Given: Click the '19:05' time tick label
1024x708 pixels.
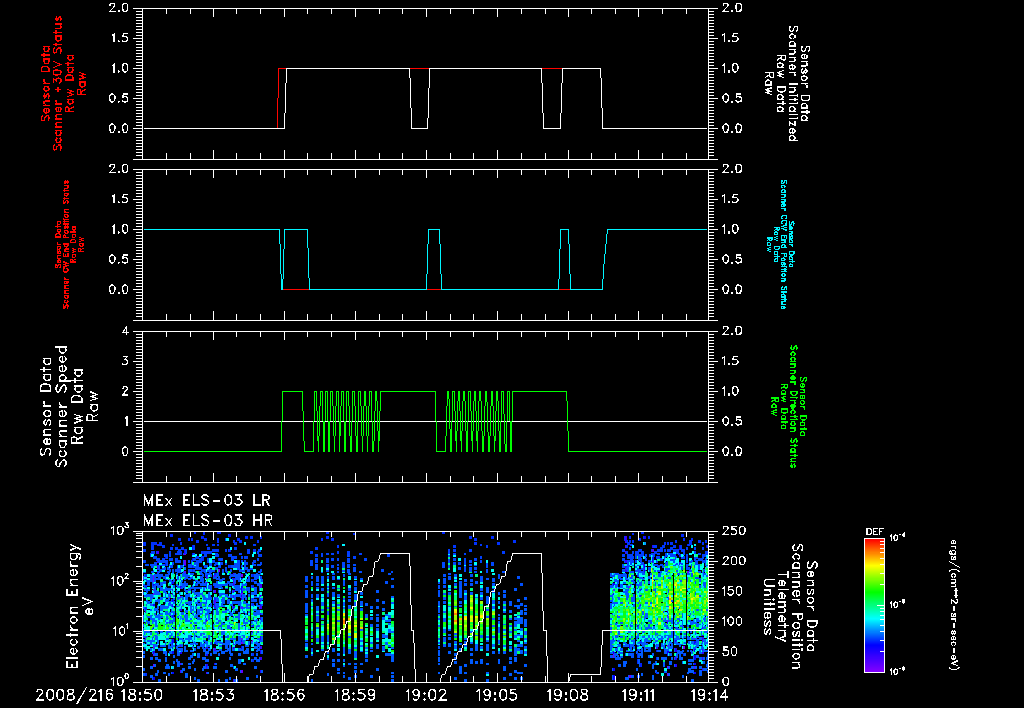Looking at the screenshot, I should (x=496, y=695).
